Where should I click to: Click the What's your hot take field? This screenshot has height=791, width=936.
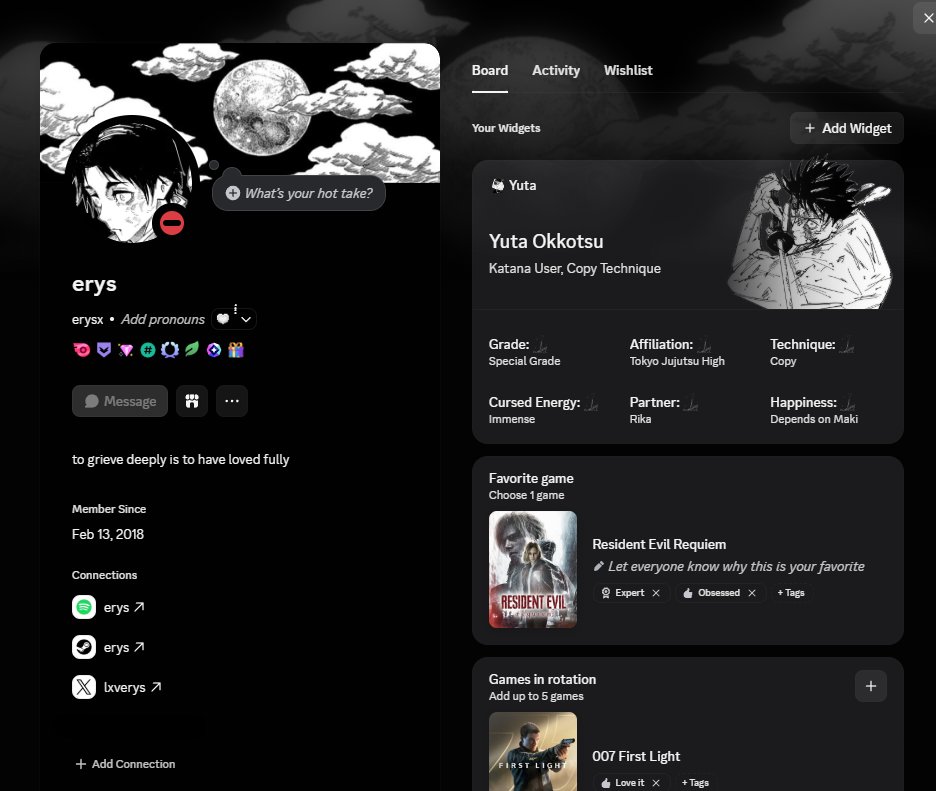(299, 193)
